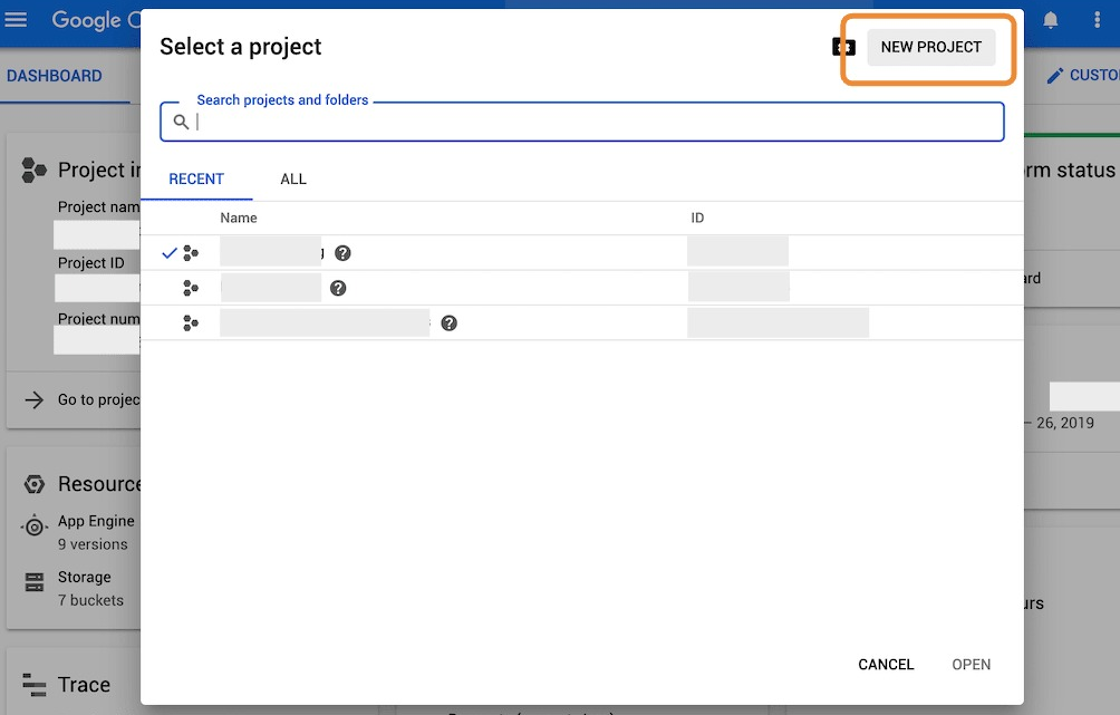Click the App Engine icon

pos(35,526)
